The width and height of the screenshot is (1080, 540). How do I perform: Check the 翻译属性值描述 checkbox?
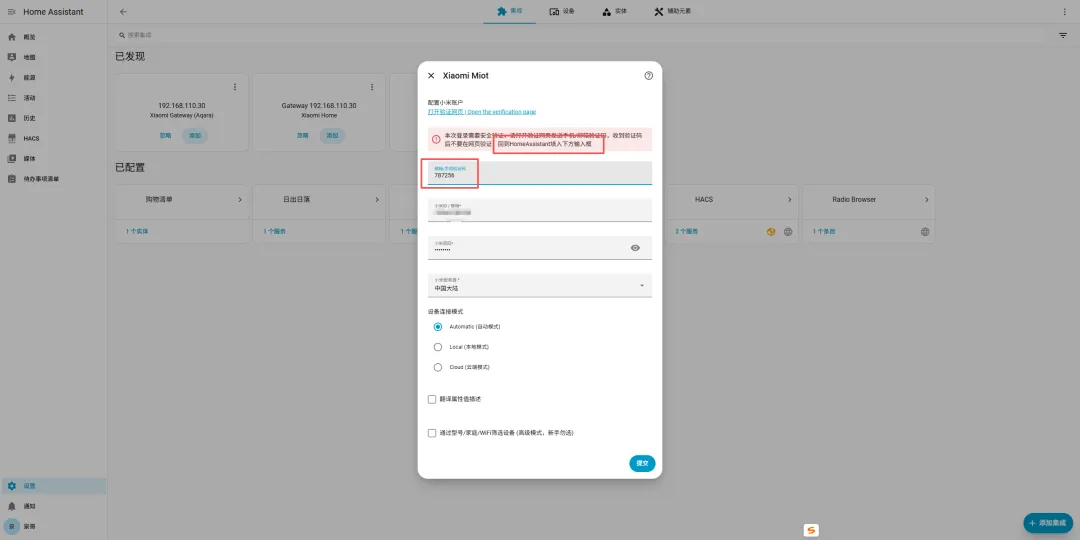tap(432, 399)
